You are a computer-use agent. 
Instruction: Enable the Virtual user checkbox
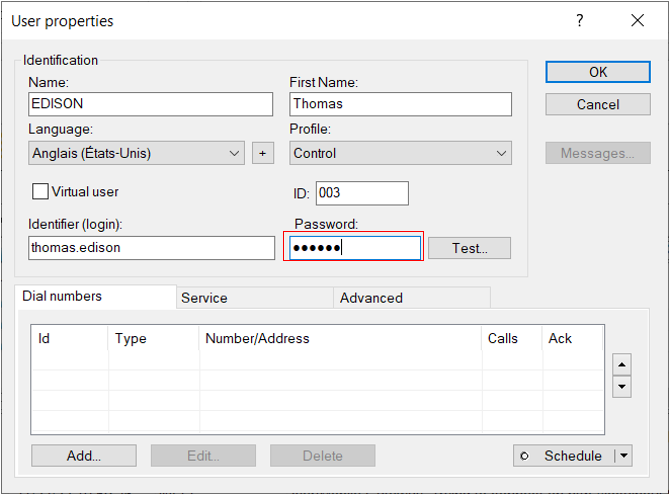pos(41,191)
